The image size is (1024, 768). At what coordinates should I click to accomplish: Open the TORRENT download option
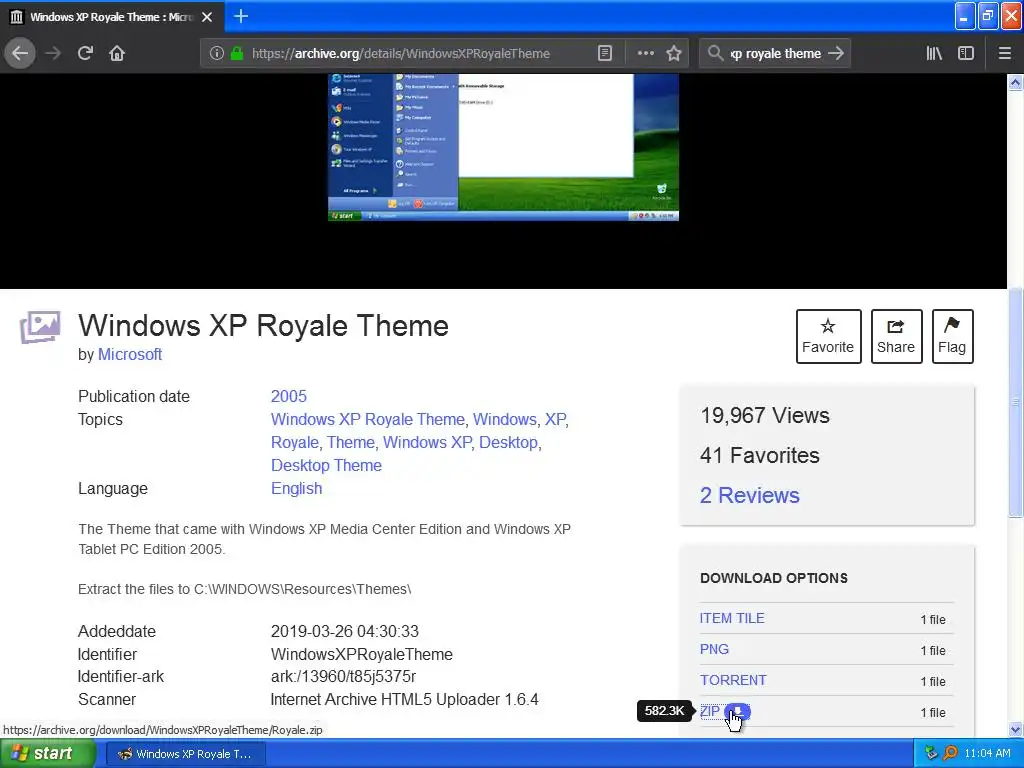(733, 680)
